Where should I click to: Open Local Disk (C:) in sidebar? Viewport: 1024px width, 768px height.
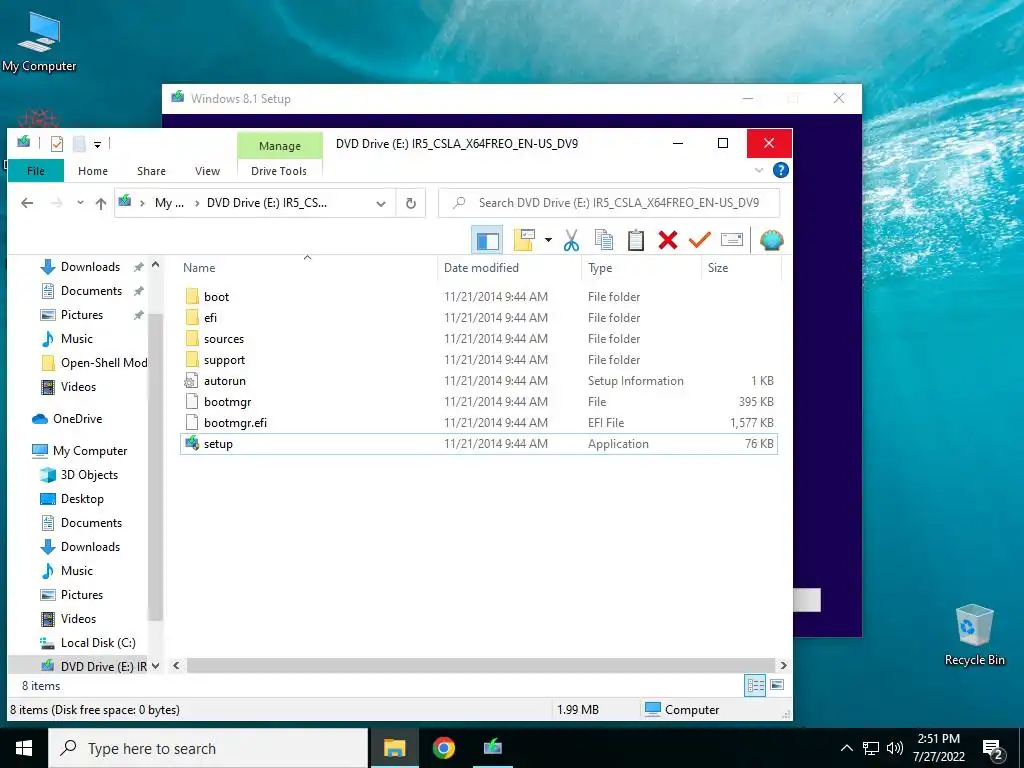pos(98,643)
